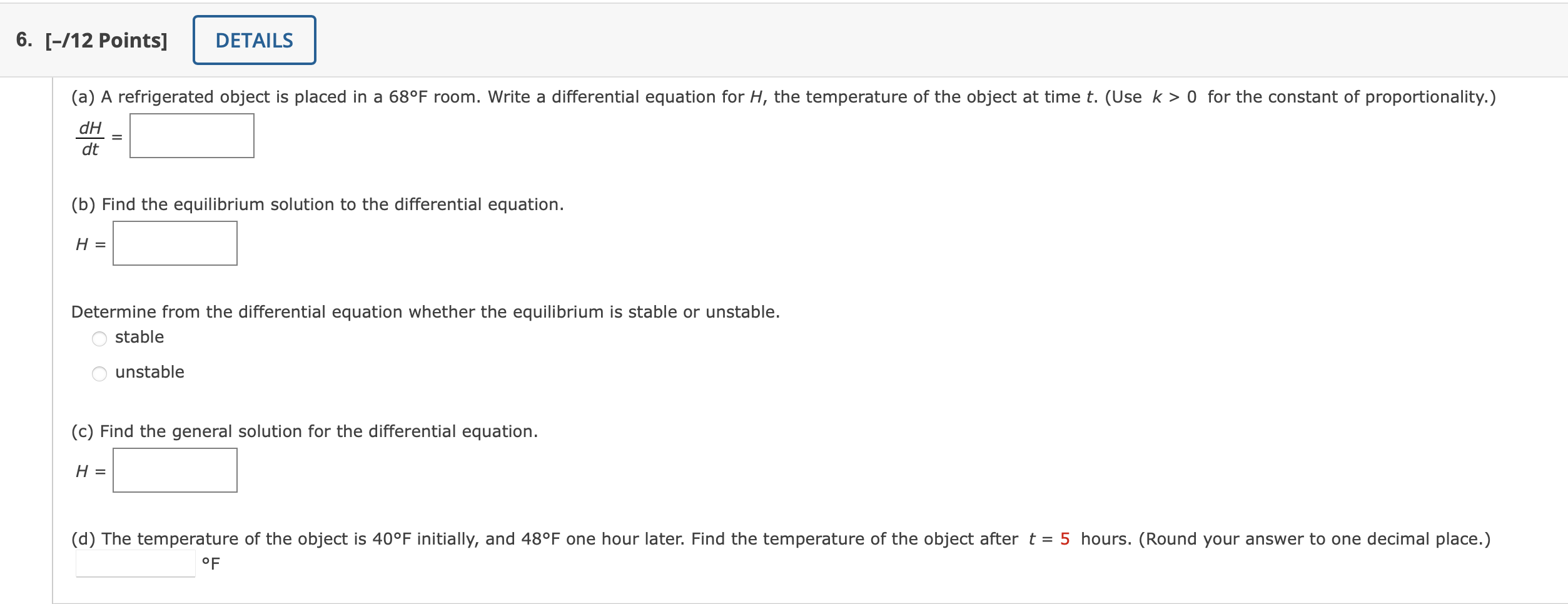This screenshot has height=604, width=1568.
Task: Click the 'Determine from the differential equation' text
Action: coord(425,311)
